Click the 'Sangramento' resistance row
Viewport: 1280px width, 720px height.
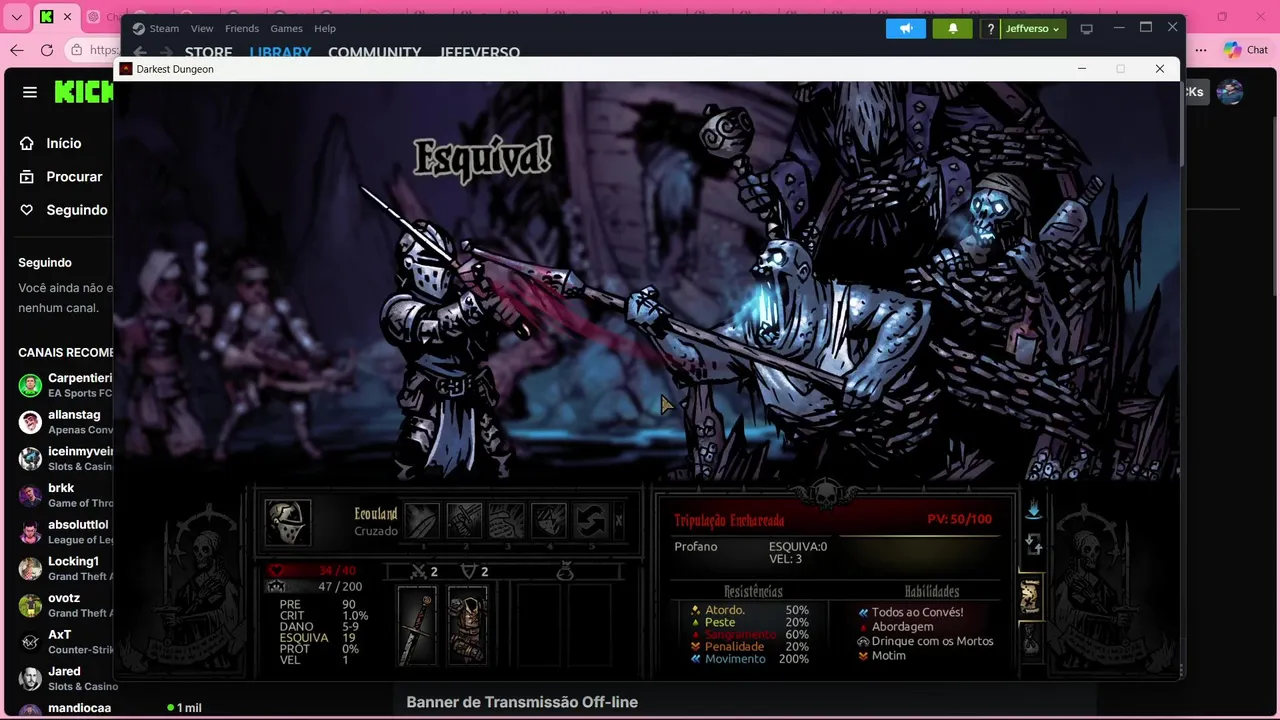pos(750,634)
